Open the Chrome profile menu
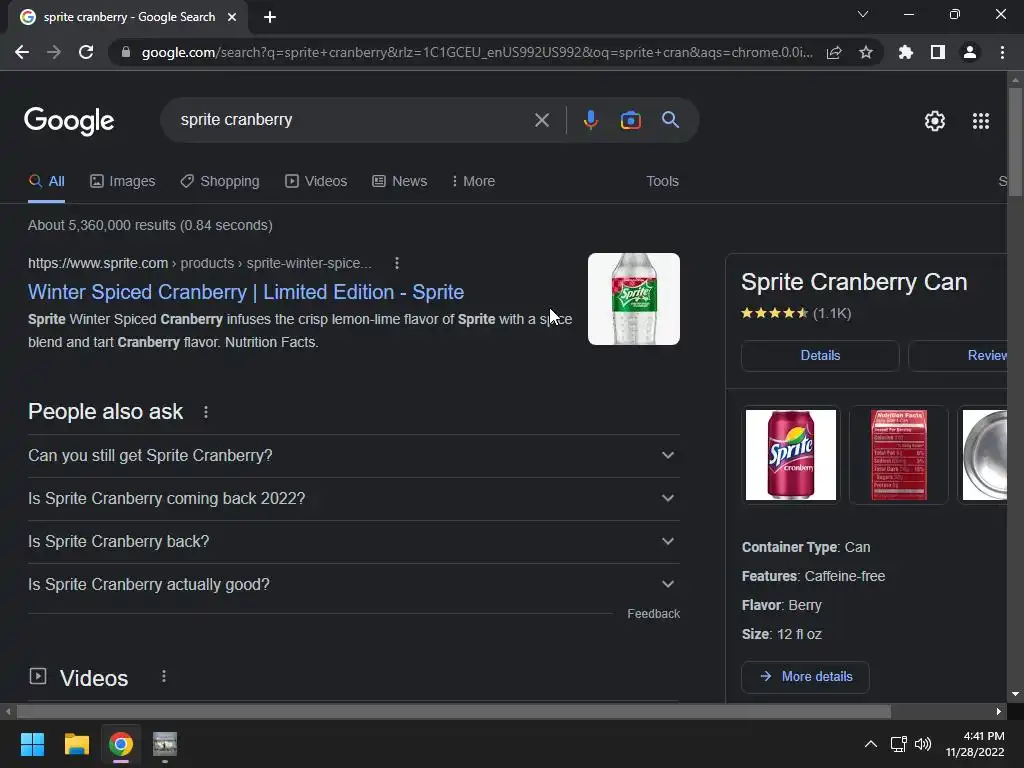 click(x=970, y=52)
